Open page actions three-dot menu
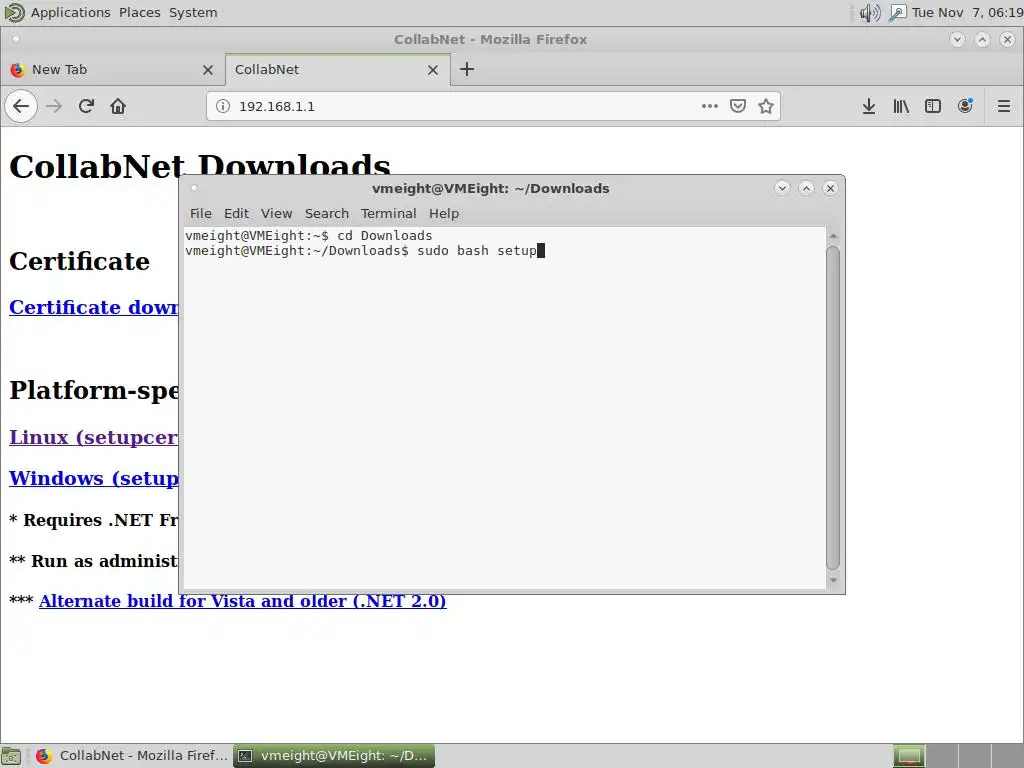Screen dimensions: 1024x768 tap(710, 106)
